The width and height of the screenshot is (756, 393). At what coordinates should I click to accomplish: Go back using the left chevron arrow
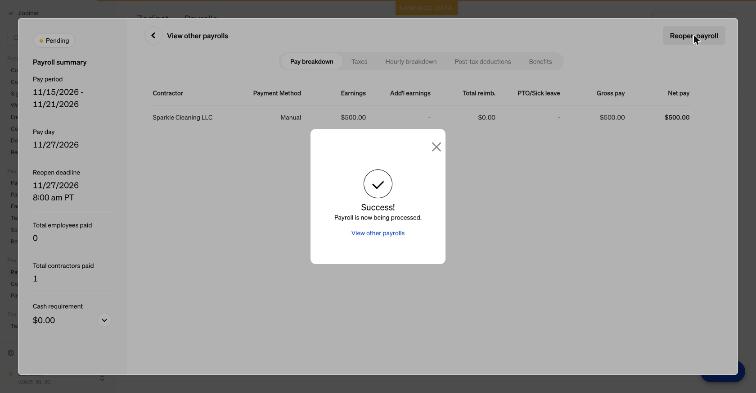pos(153,36)
